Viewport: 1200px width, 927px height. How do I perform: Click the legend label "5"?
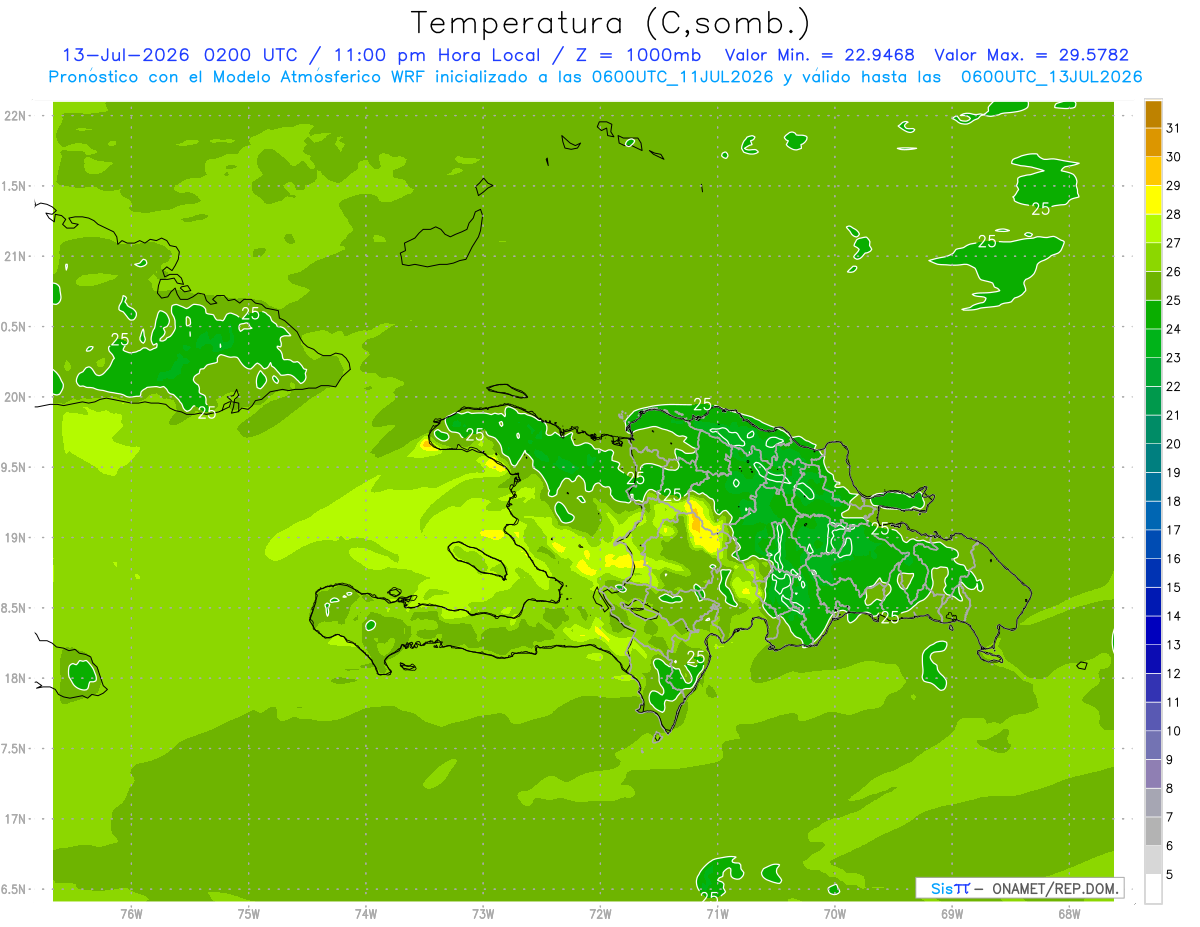1170,875
